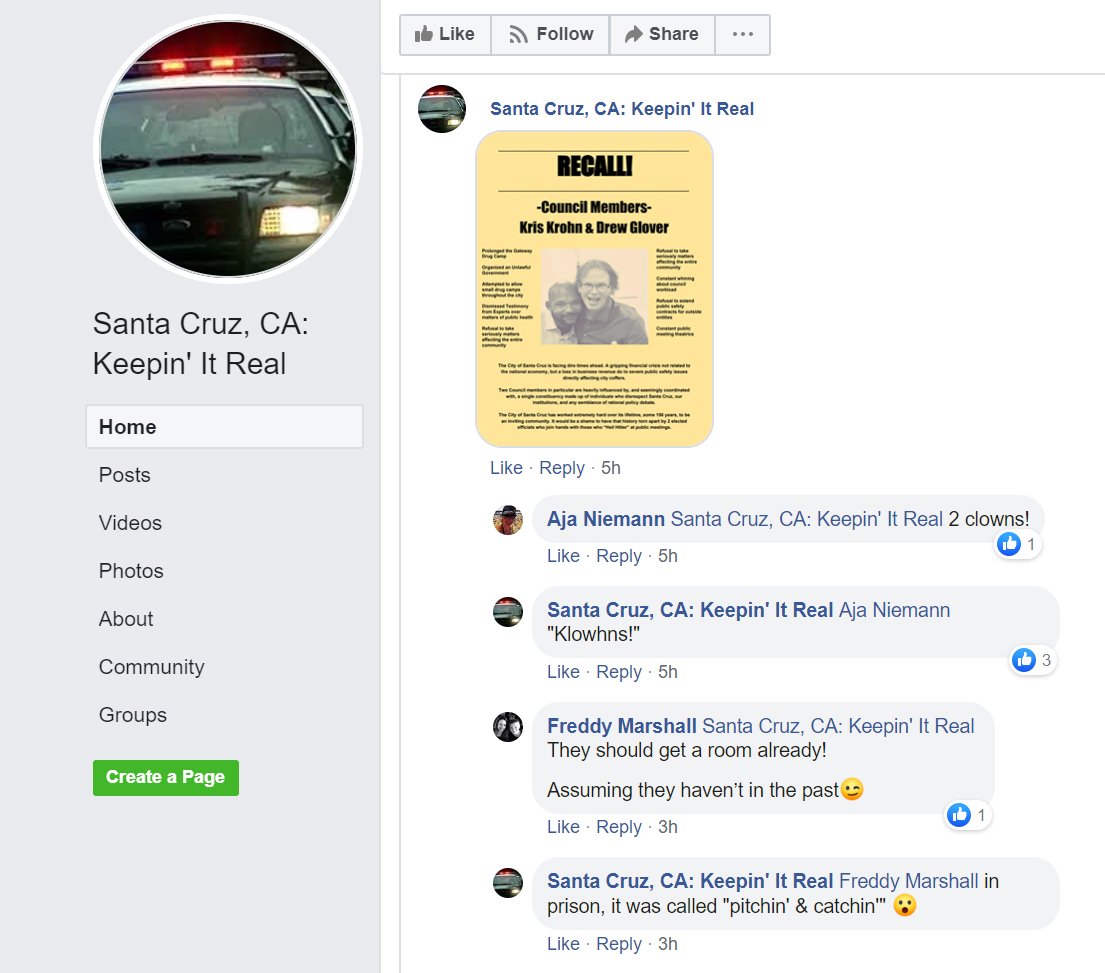Click page avatar next to top comment
Screen dimensions: 1105x973
coord(442,109)
